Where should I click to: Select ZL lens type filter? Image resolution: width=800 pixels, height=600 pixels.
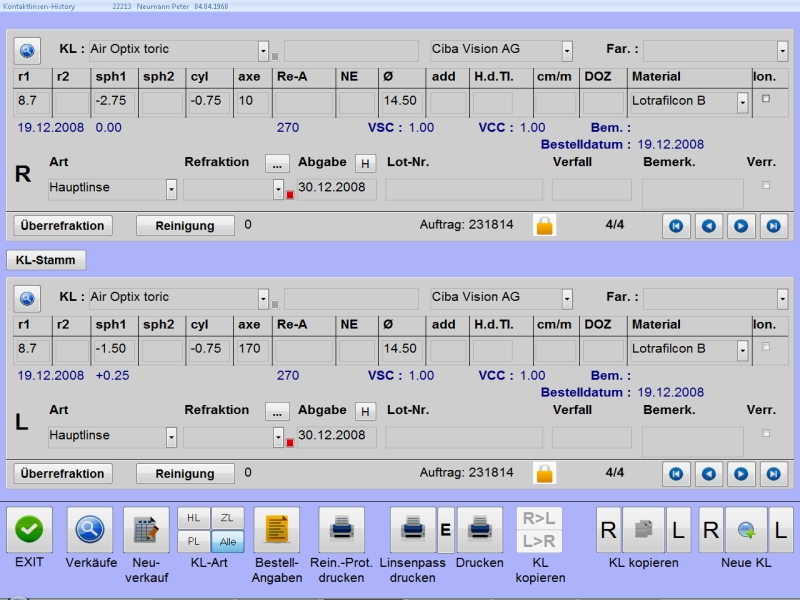tap(227, 518)
